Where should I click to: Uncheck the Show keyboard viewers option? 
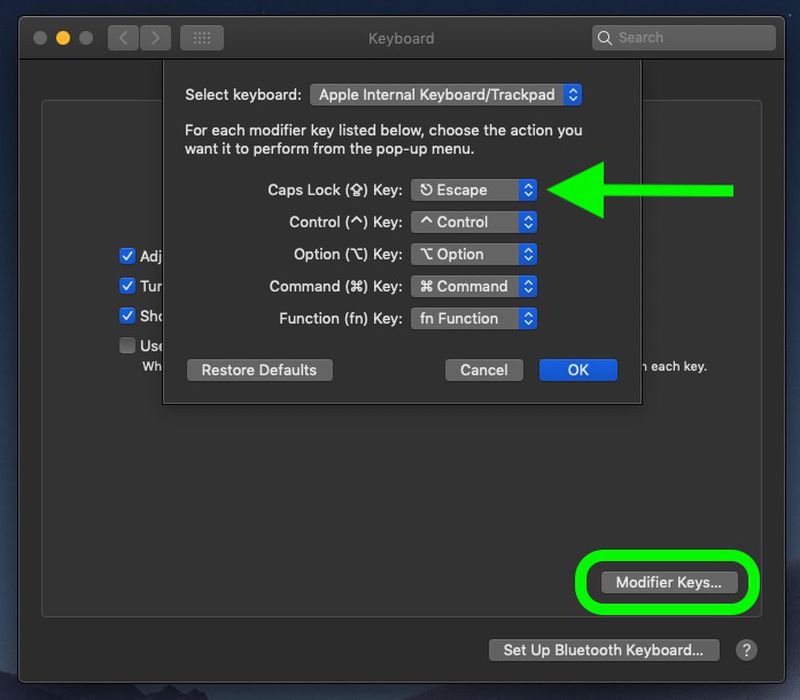(x=127, y=316)
